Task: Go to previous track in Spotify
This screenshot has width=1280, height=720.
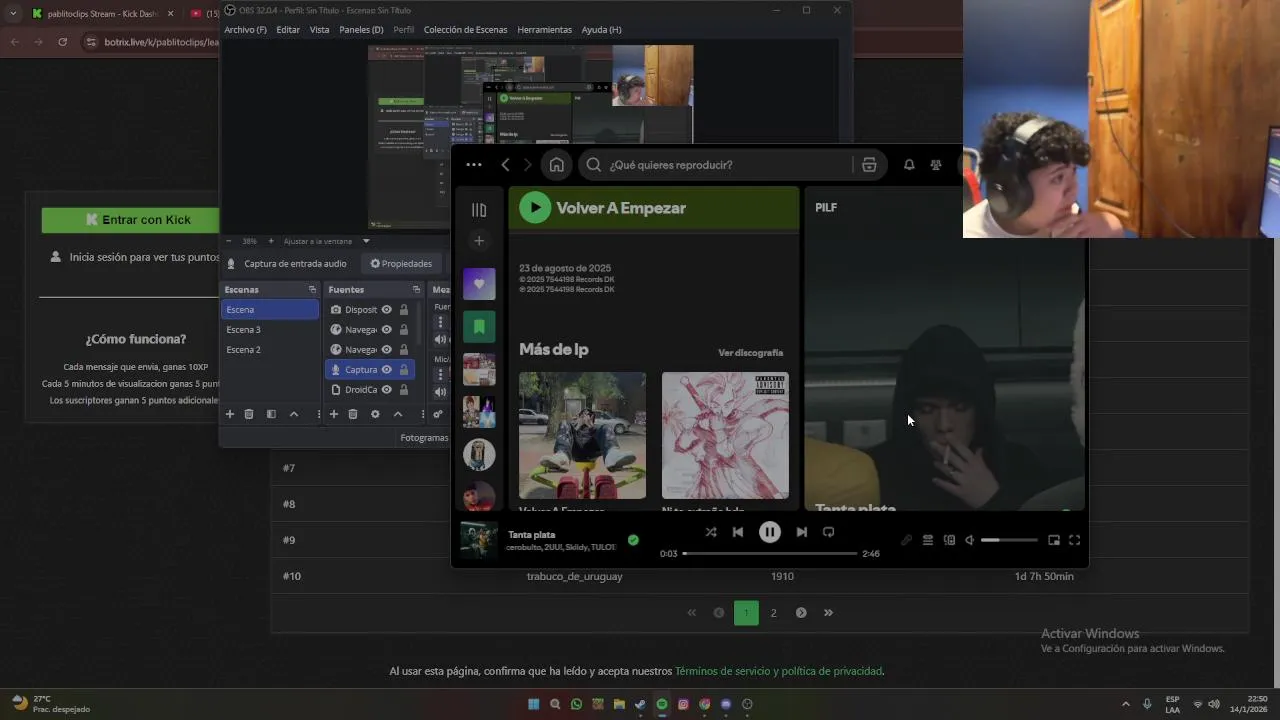Action: [738, 532]
